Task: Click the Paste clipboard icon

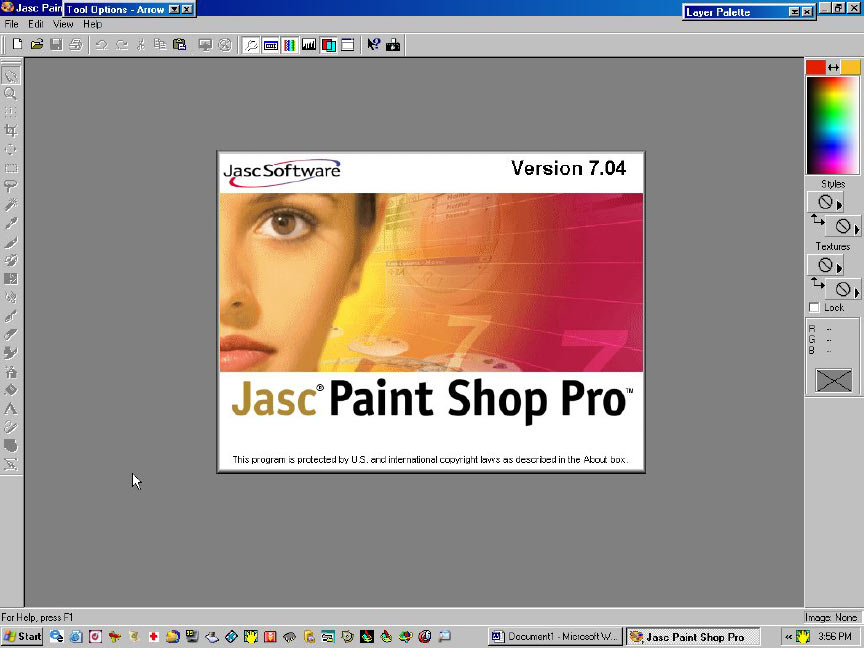Action: click(x=180, y=45)
